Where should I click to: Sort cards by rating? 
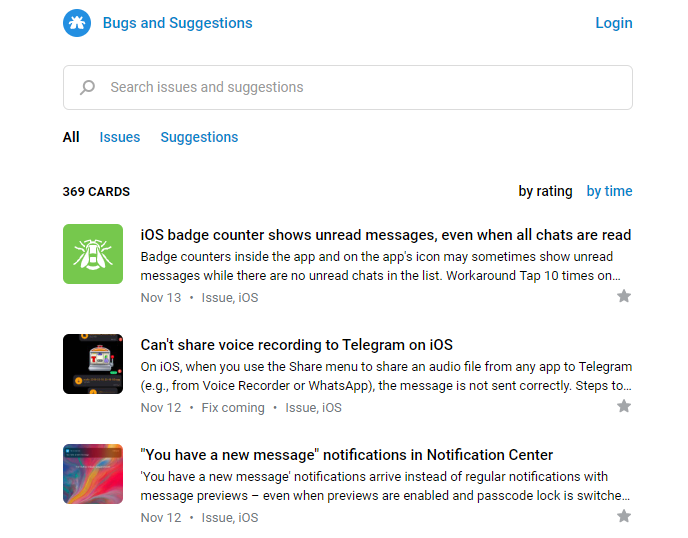pos(545,191)
